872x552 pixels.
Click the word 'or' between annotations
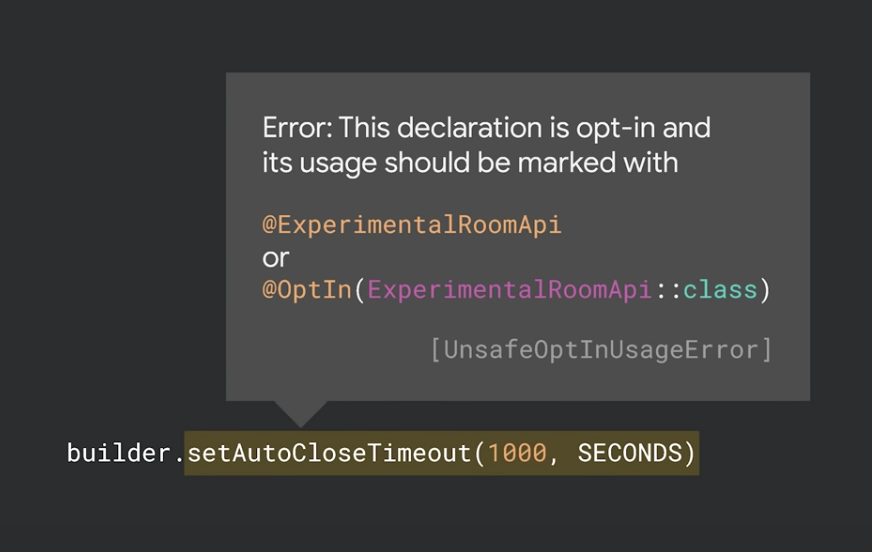click(x=276, y=258)
